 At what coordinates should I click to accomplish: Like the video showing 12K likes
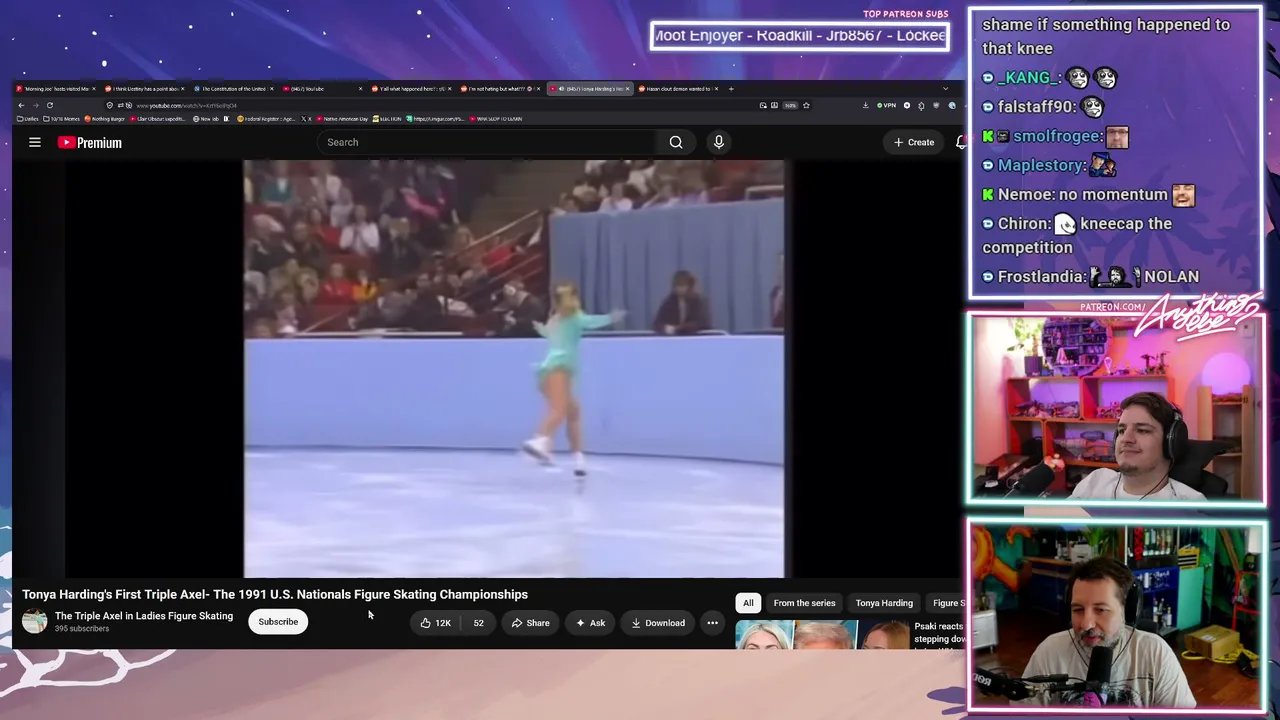[x=436, y=623]
